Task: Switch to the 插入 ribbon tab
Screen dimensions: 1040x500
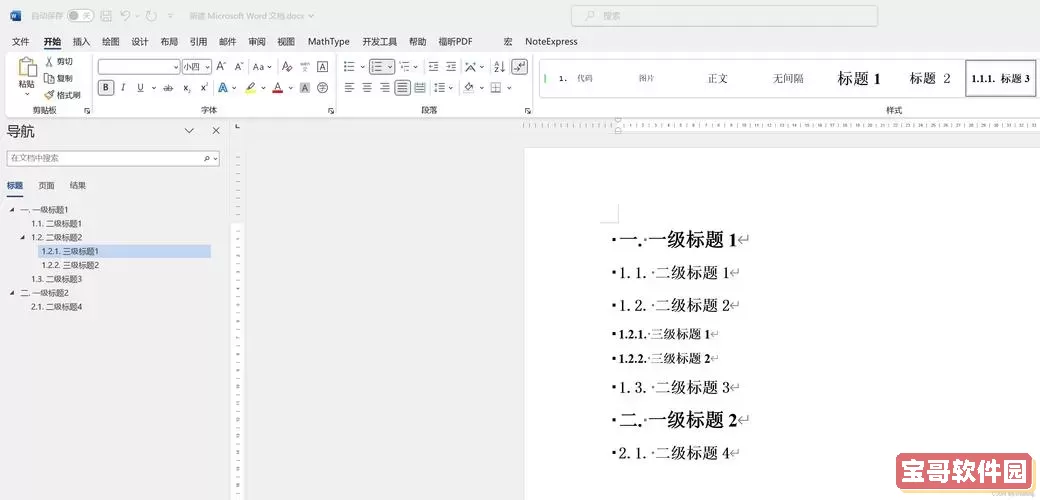Action: [81, 42]
